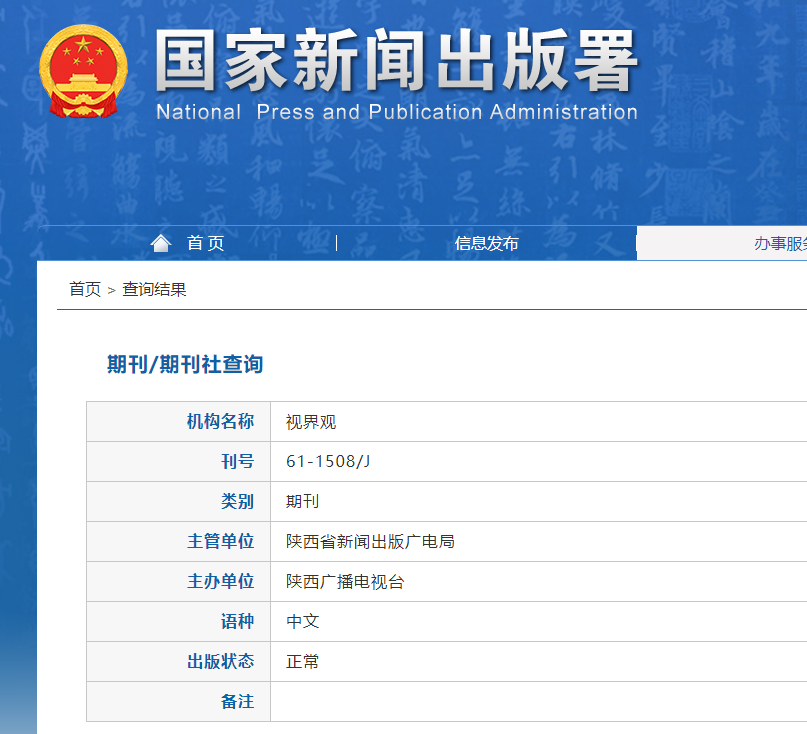The image size is (807, 734).
Task: Select the 陕西广播电视台 sponsor cell
Action: (345, 582)
